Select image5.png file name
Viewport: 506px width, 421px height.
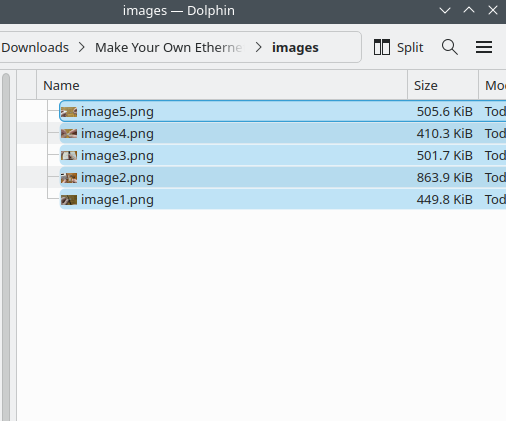pyautogui.click(x=117, y=111)
